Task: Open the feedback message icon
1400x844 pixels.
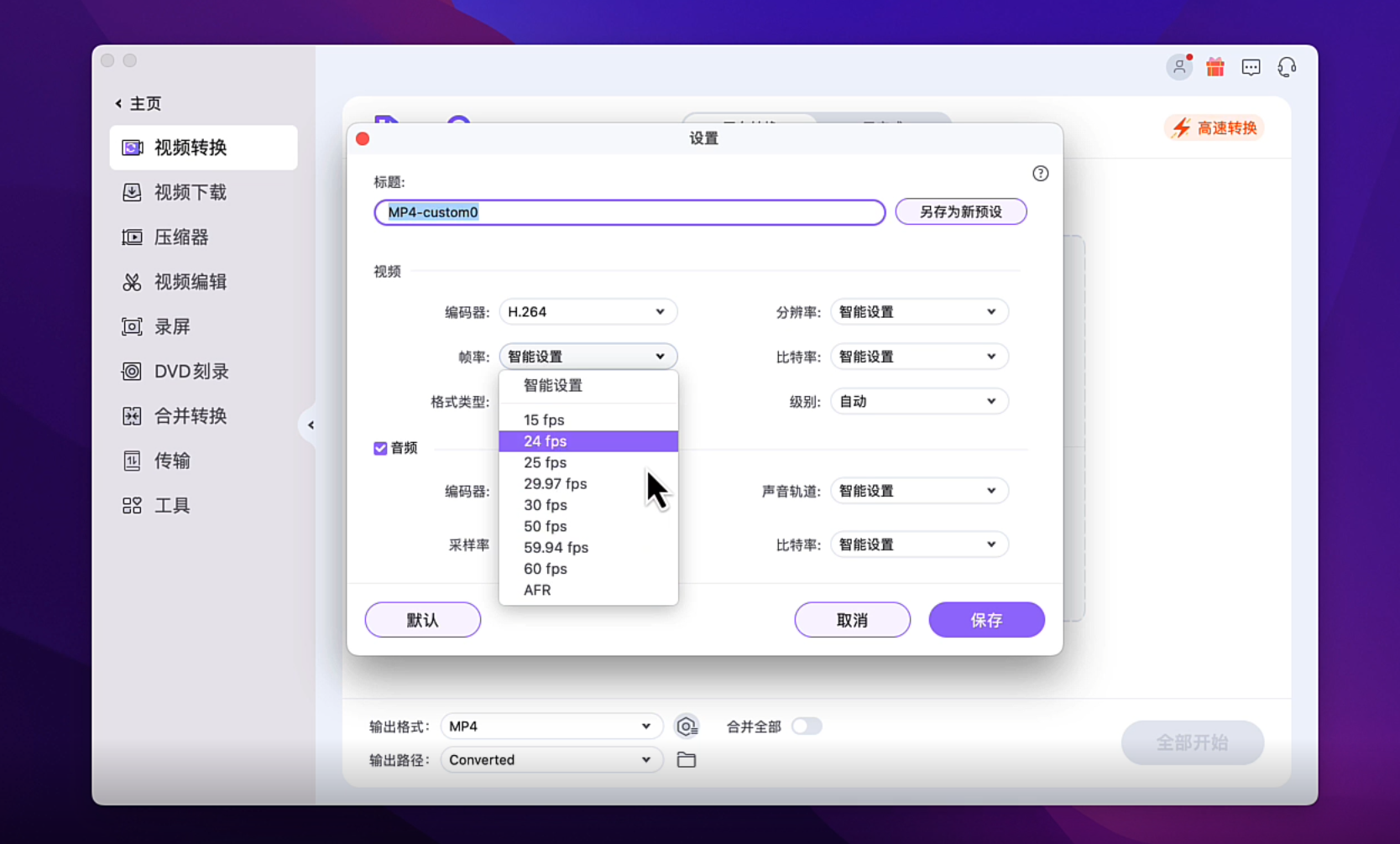Action: pos(1251,67)
